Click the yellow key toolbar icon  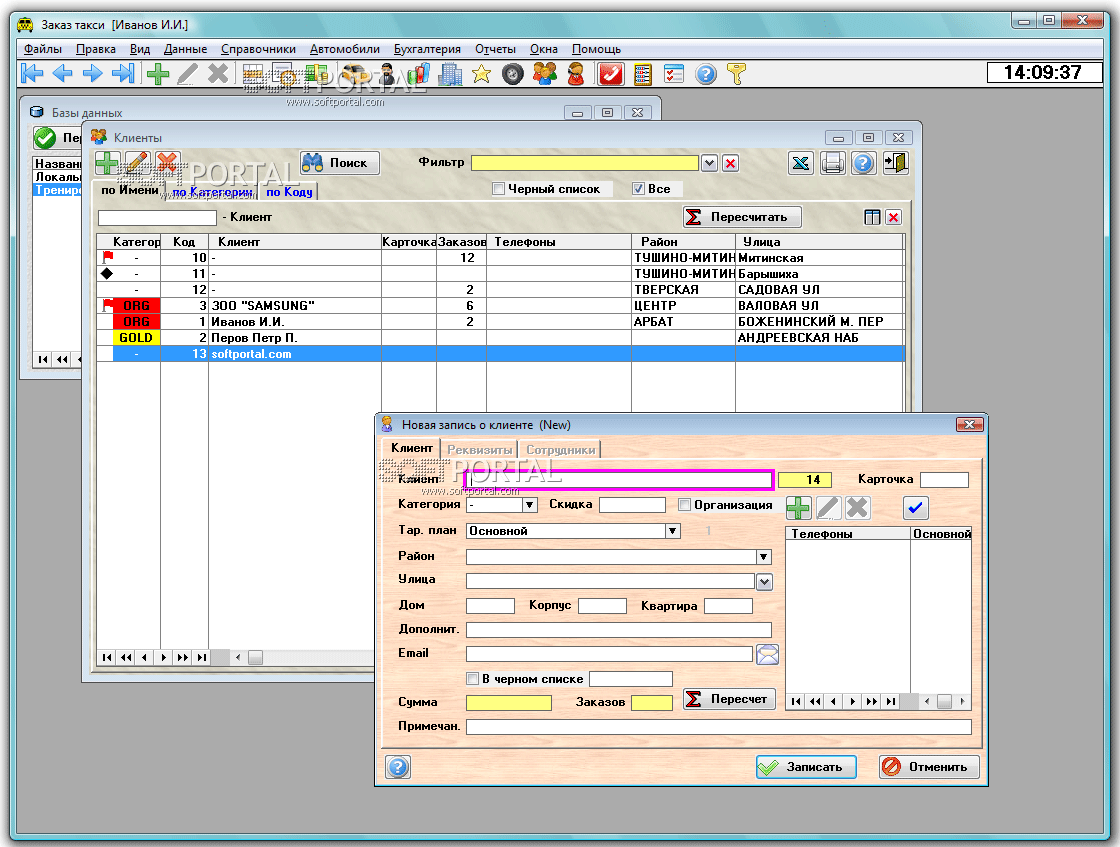click(736, 74)
